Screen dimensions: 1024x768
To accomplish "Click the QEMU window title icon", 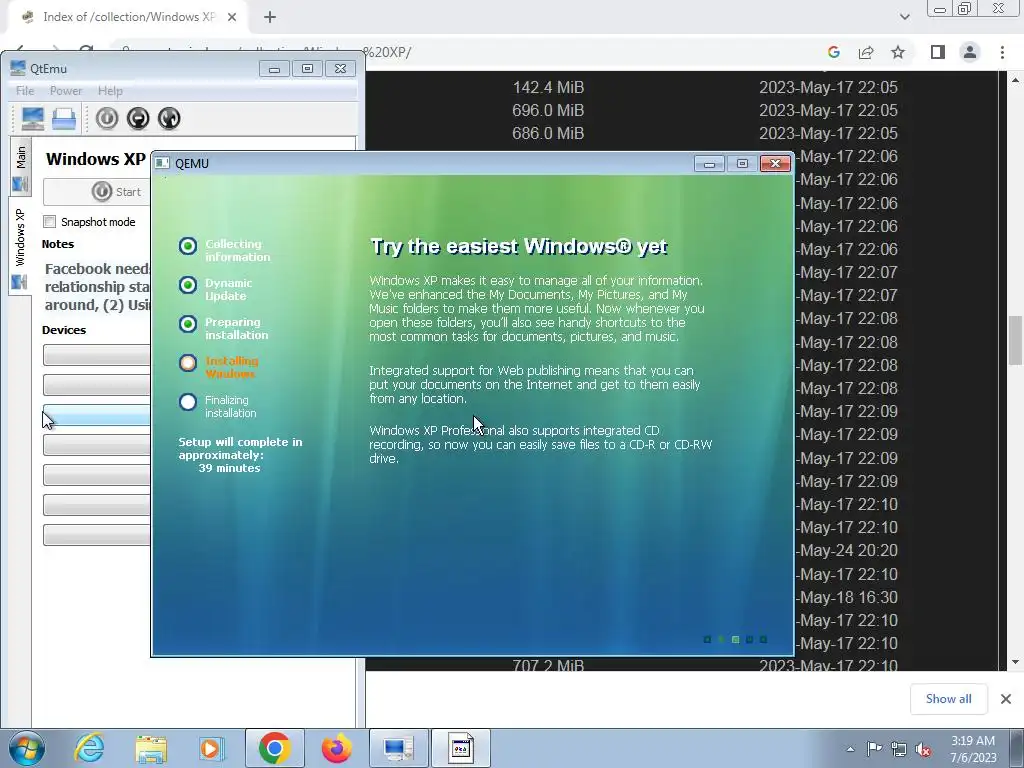I will pos(163,163).
